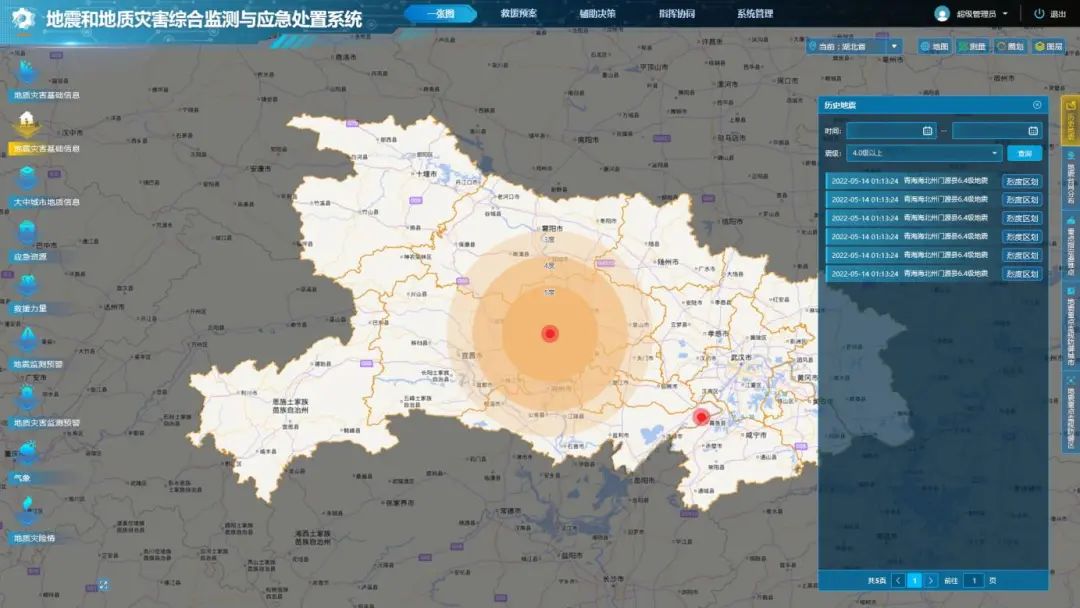Switch to 救援预案 tab
Viewport: 1080px width, 608px height.
click(519, 13)
